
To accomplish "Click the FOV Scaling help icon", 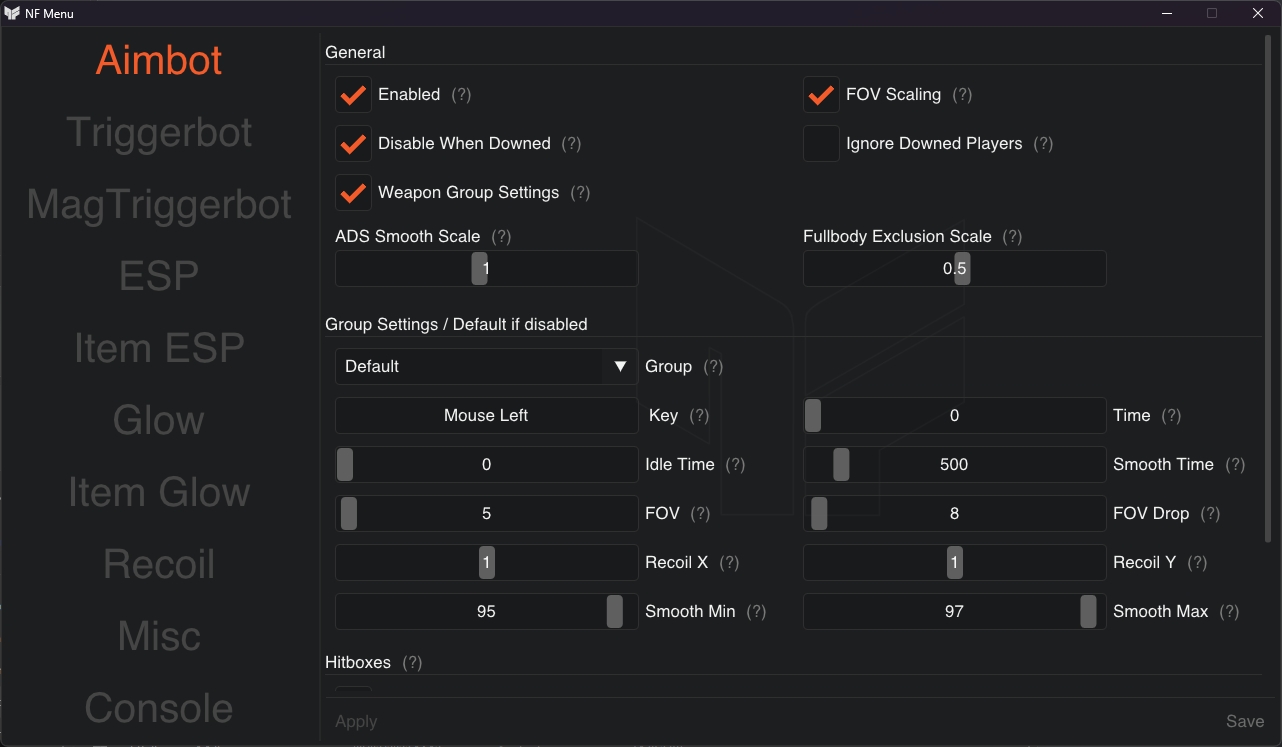I will 962,94.
